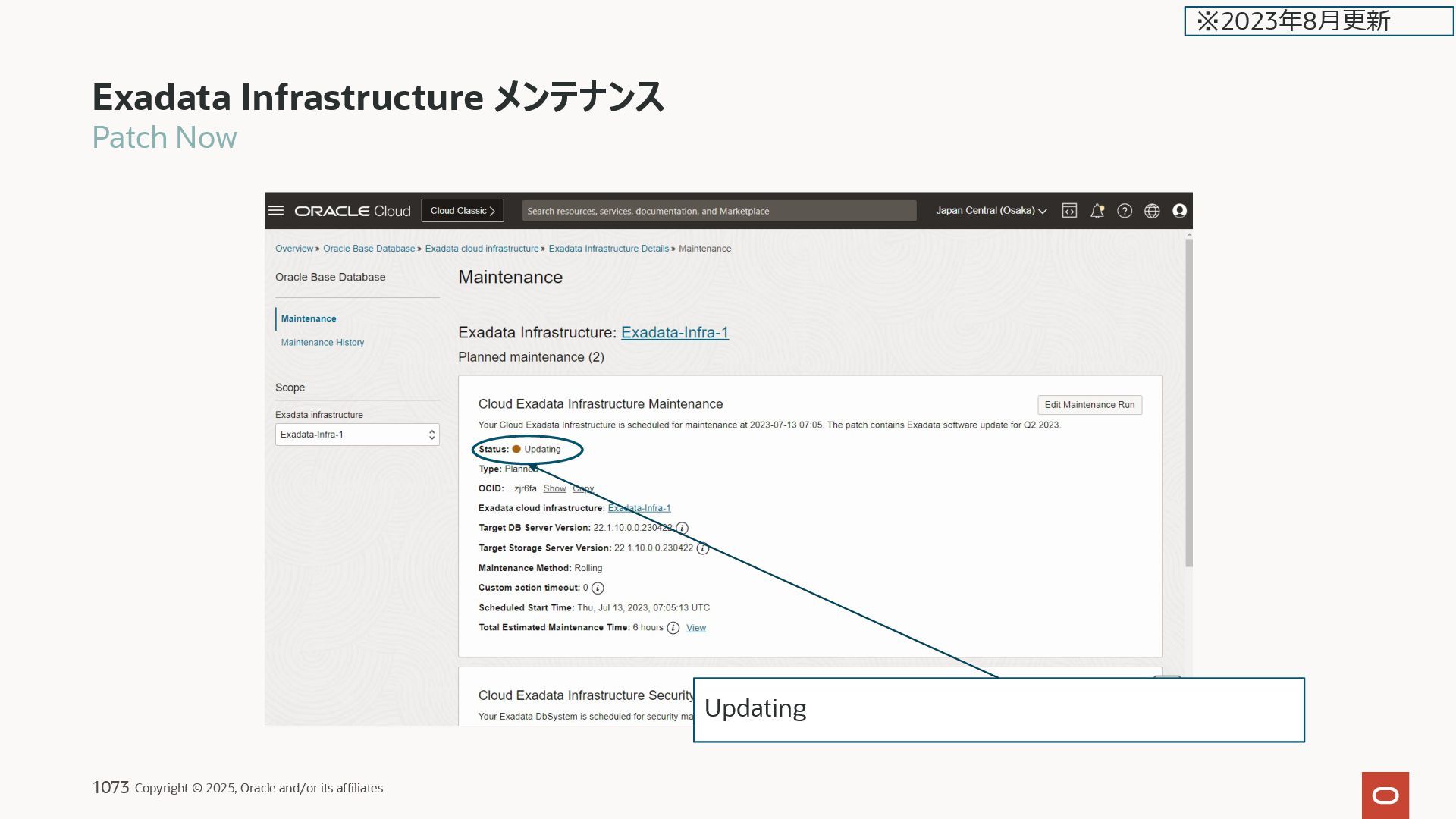Open the Exadata-Infra-1 heading link

[x=674, y=332]
